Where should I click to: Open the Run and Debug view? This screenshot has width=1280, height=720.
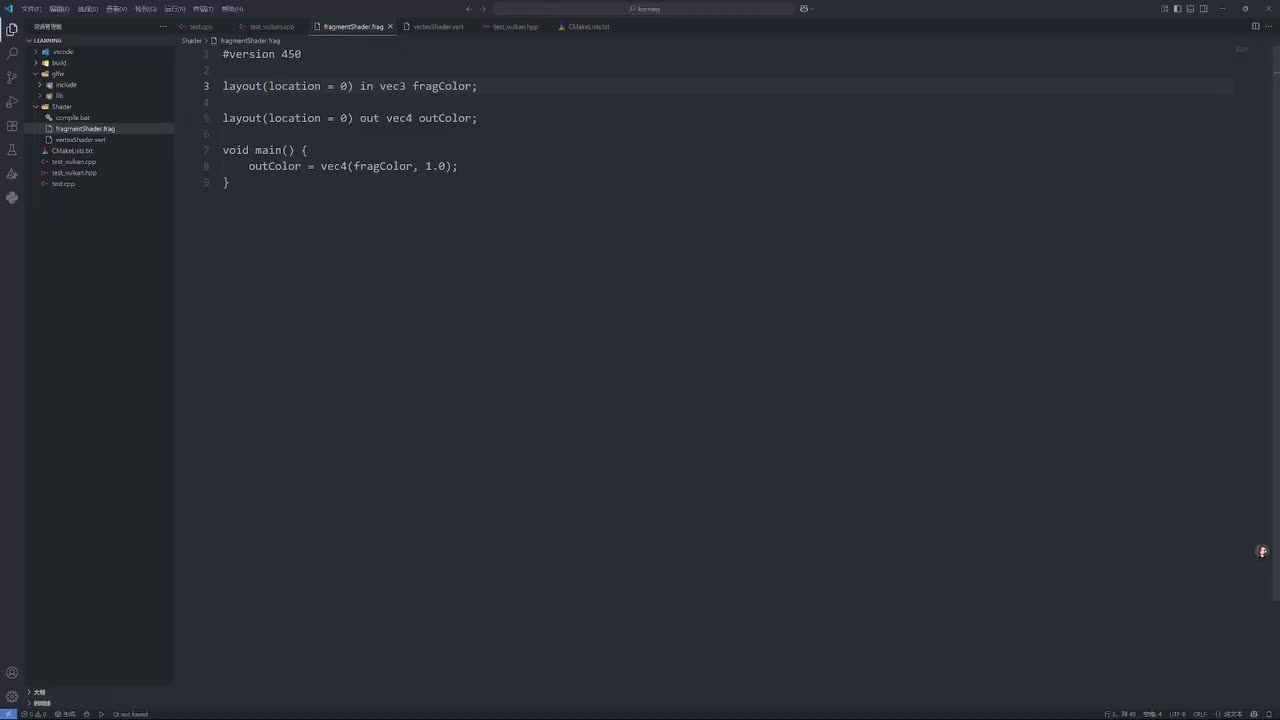pos(12,101)
